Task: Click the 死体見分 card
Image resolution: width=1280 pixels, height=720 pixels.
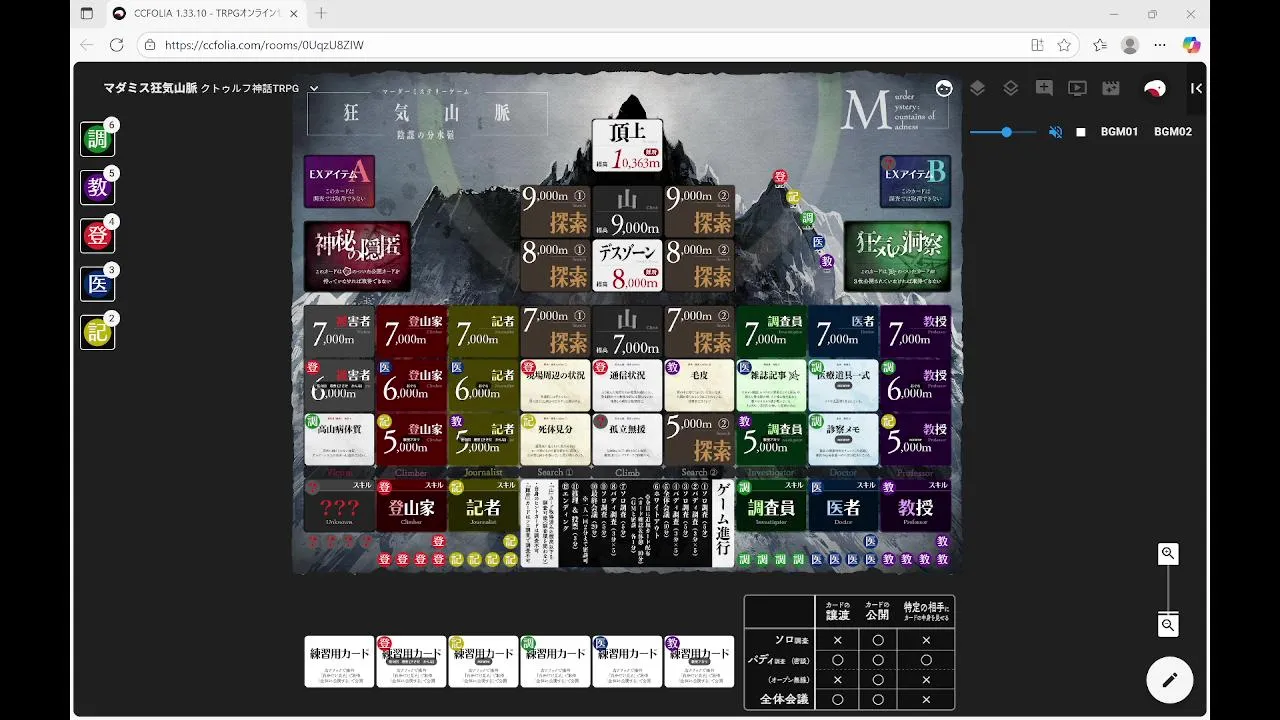Action: click(x=555, y=440)
